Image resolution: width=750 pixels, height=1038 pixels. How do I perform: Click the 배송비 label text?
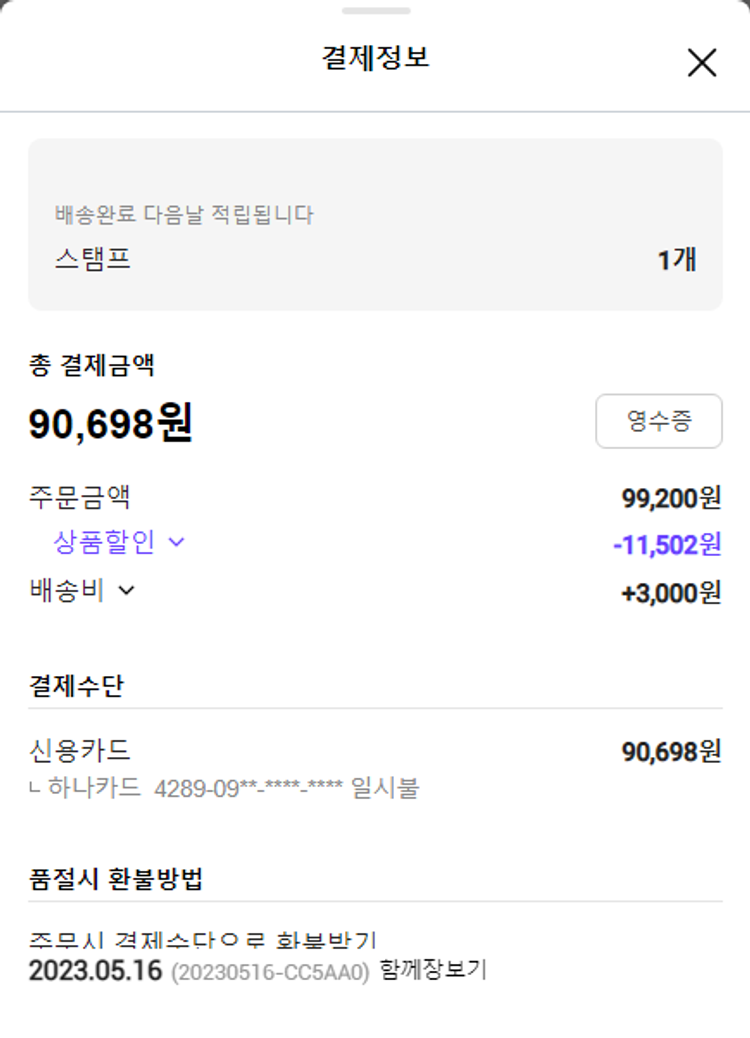click(67, 590)
